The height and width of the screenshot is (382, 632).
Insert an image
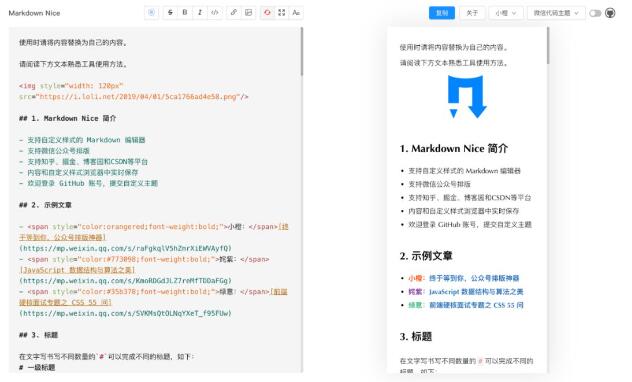tap(248, 12)
